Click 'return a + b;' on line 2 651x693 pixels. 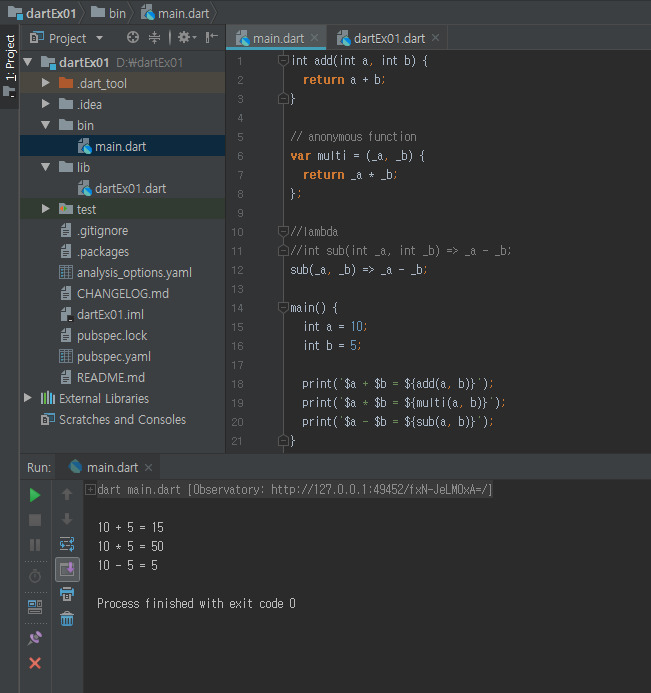pyautogui.click(x=344, y=80)
